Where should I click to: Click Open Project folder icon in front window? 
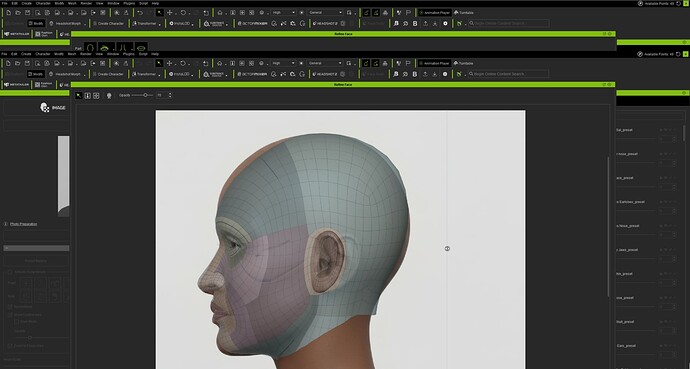[18, 63]
